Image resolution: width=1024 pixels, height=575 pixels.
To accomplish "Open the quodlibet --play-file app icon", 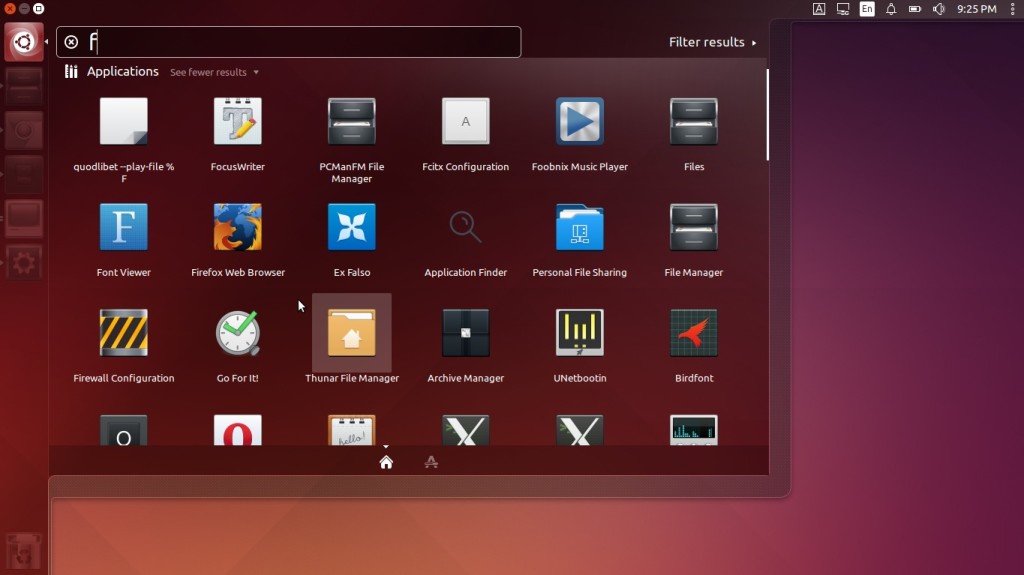I will click(123, 122).
